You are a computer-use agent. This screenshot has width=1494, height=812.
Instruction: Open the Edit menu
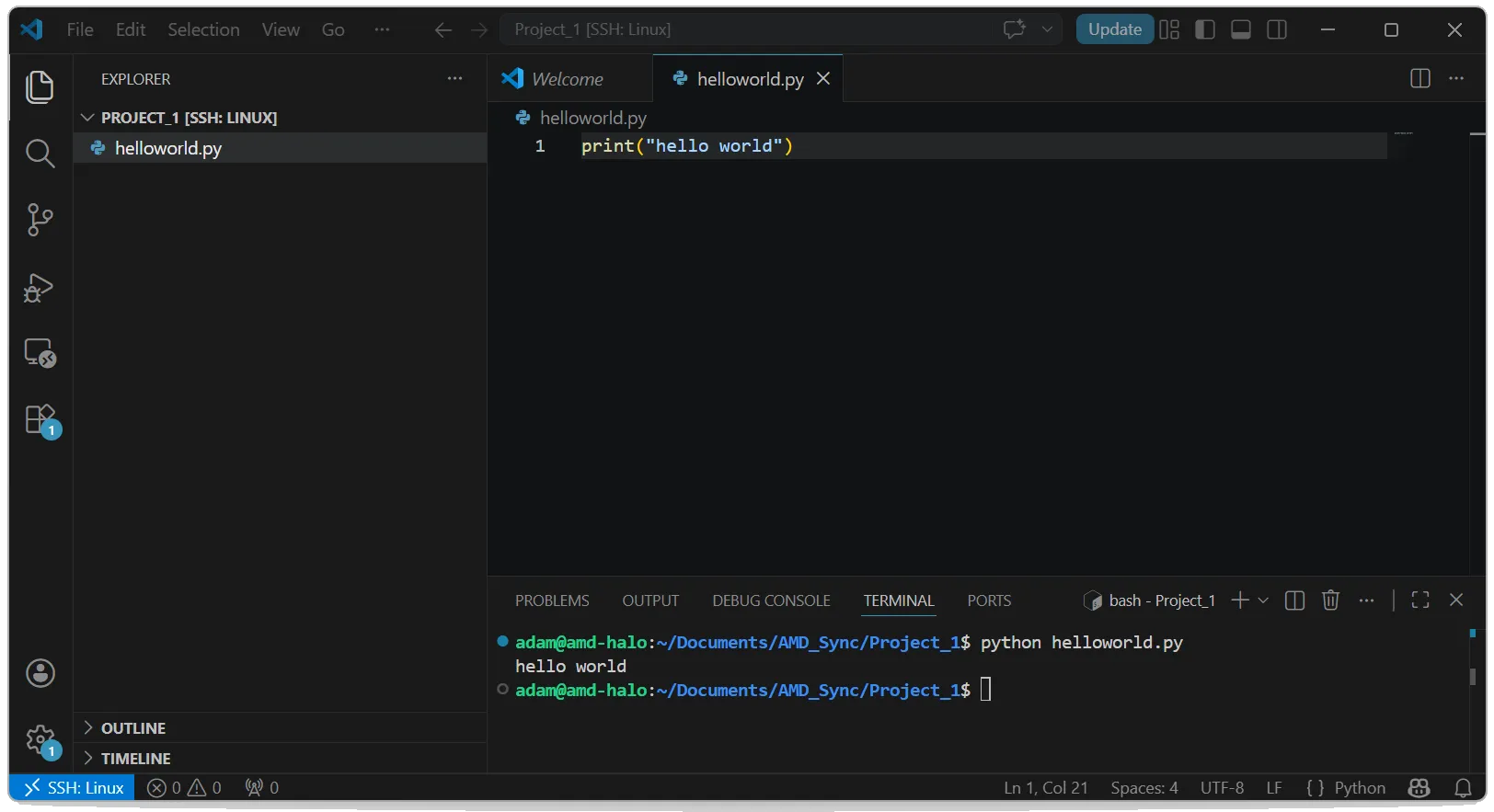(131, 29)
